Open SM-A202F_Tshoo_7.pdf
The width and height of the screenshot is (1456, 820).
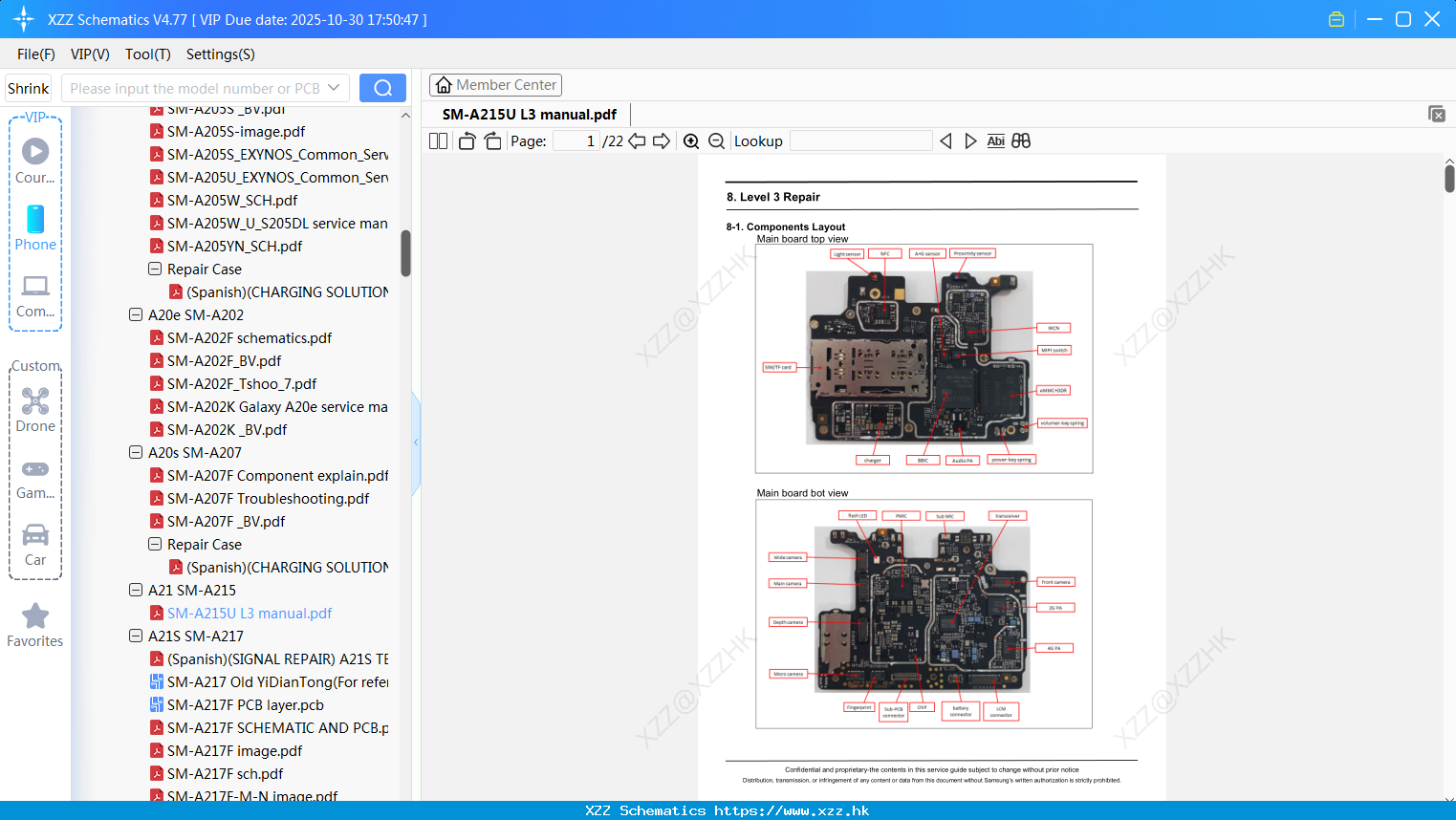click(x=242, y=383)
